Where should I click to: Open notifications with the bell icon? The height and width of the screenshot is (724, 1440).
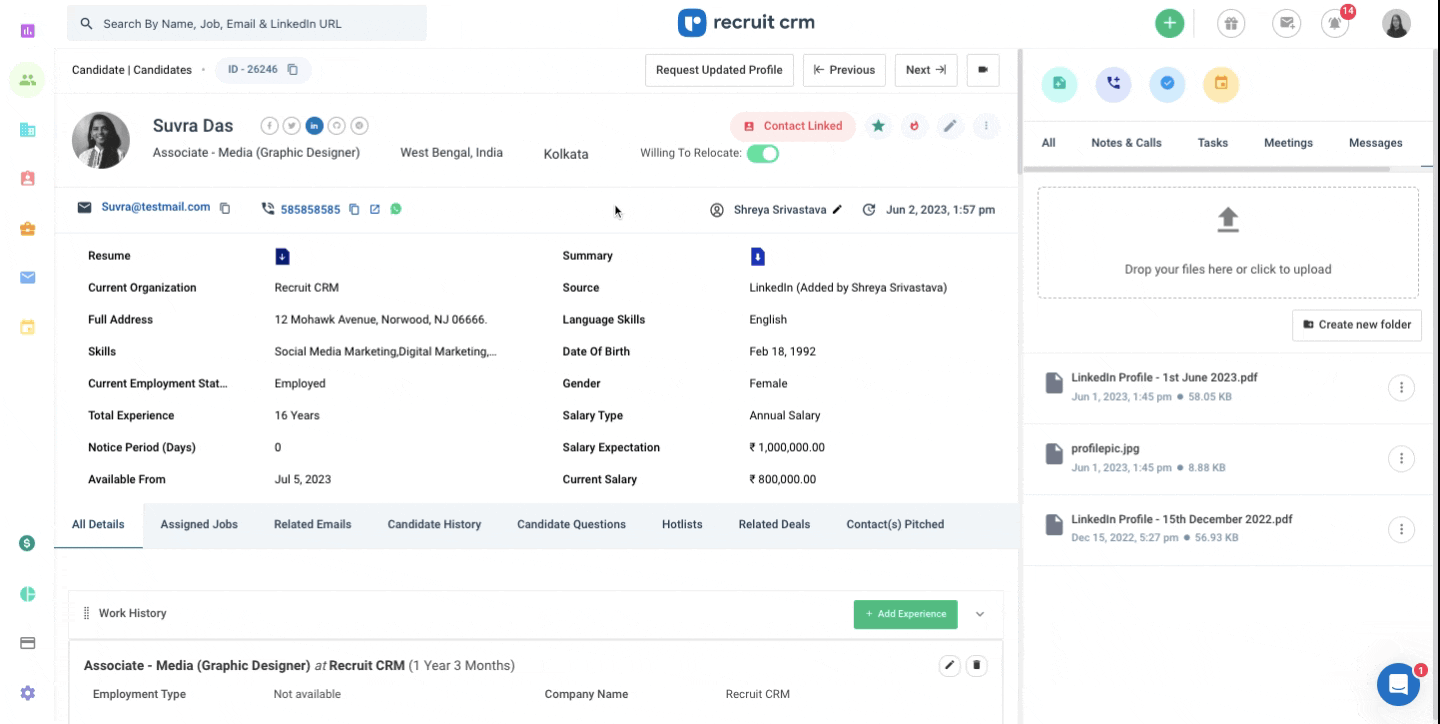coord(1335,22)
